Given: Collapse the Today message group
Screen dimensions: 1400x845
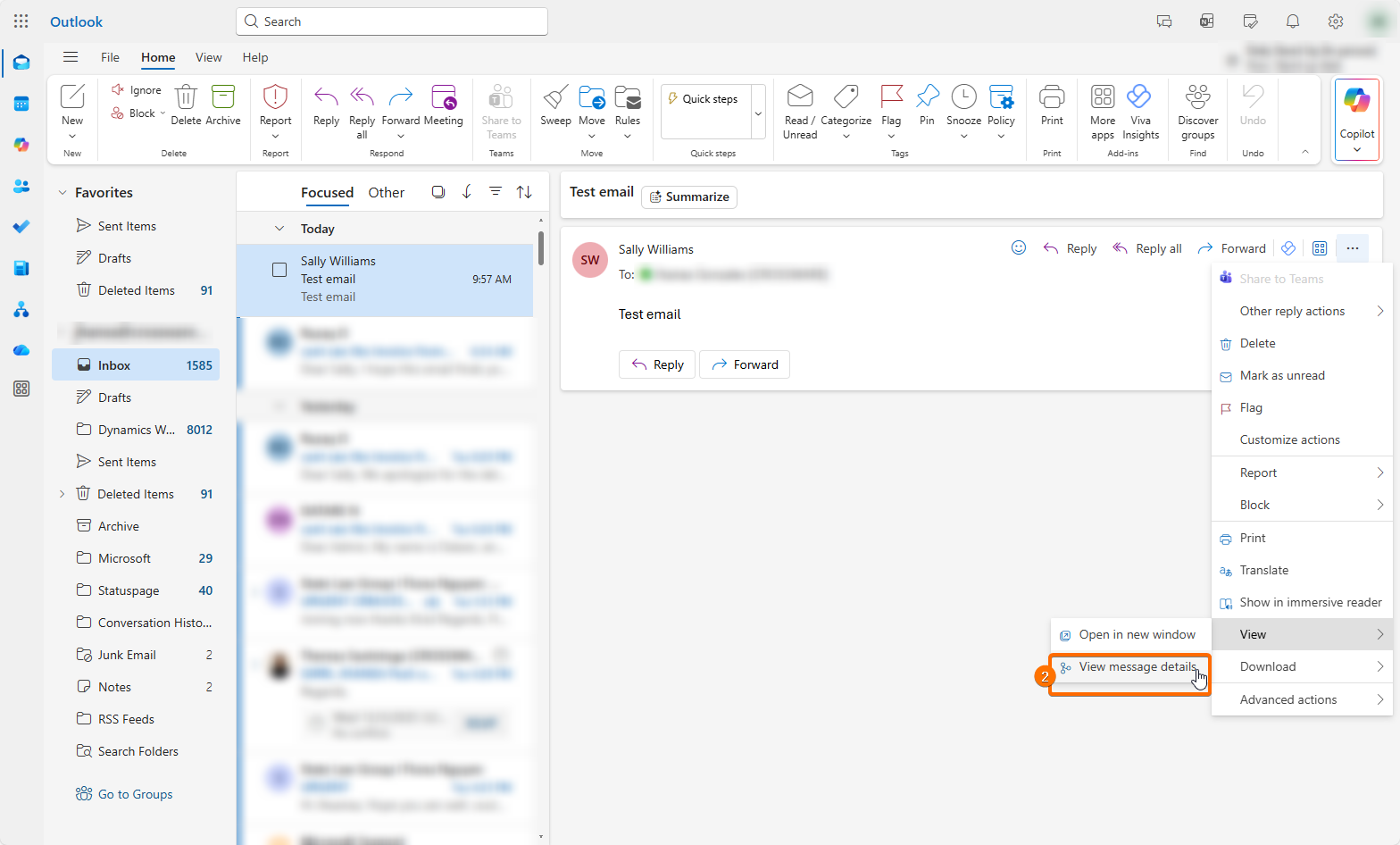Looking at the screenshot, I should [279, 229].
